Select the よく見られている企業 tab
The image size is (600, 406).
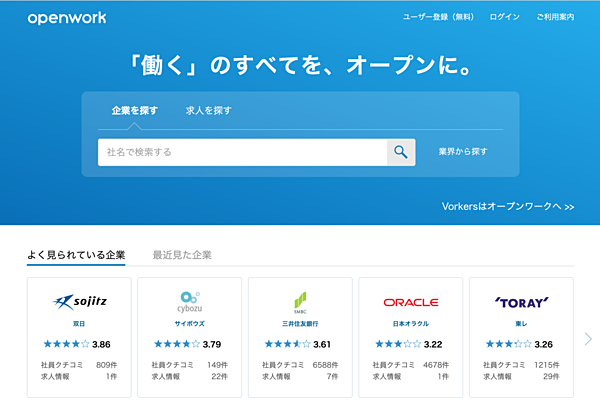[76, 255]
